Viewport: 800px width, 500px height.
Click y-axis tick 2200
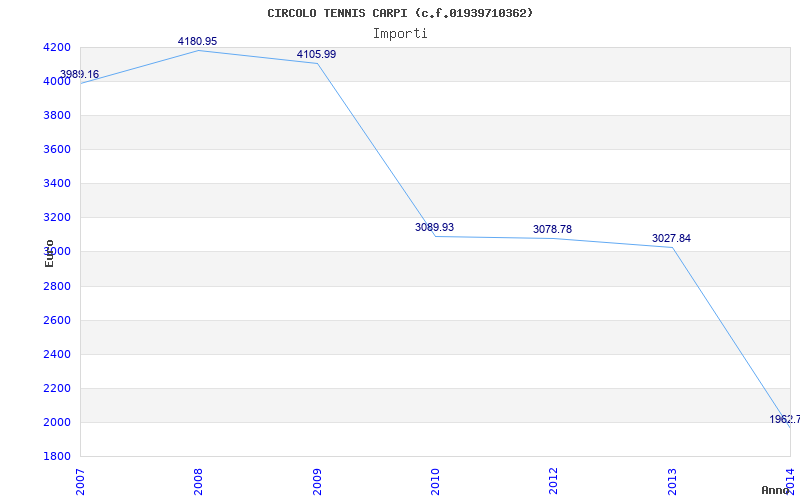(57, 388)
